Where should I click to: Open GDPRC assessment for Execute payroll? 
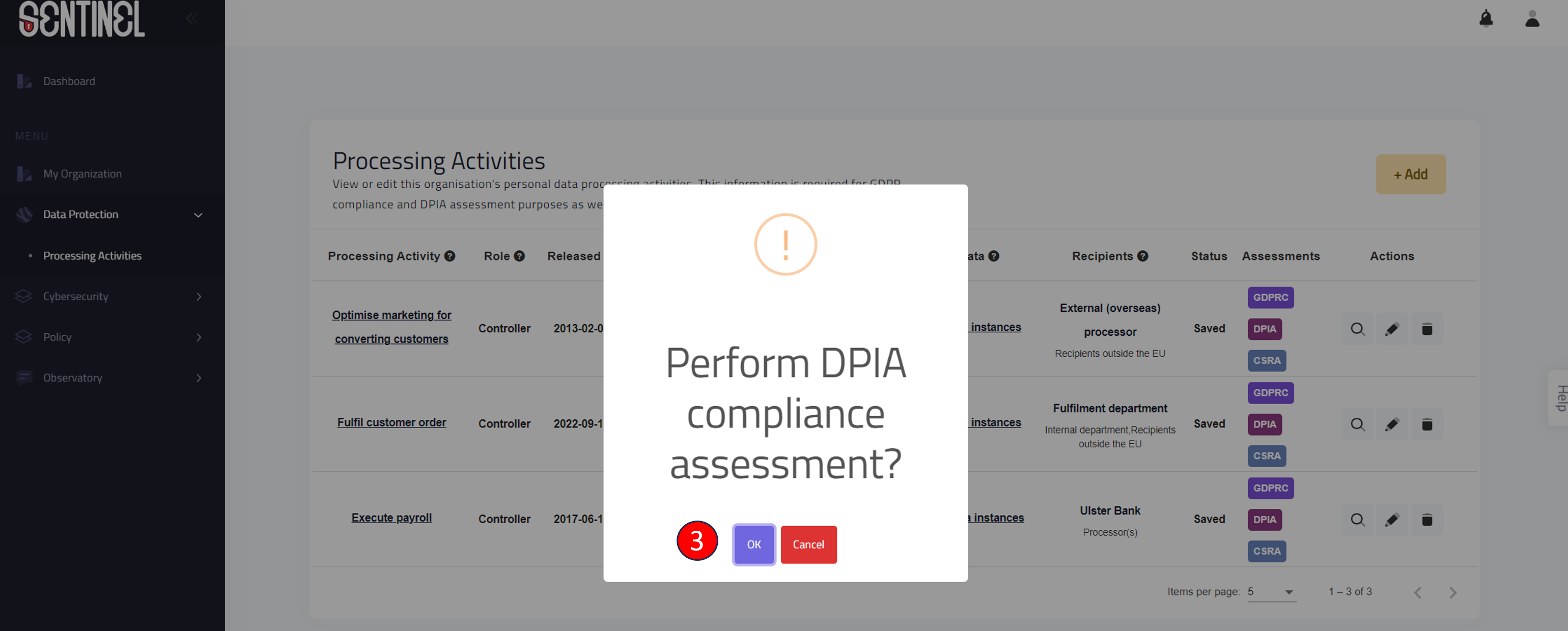tap(1270, 489)
